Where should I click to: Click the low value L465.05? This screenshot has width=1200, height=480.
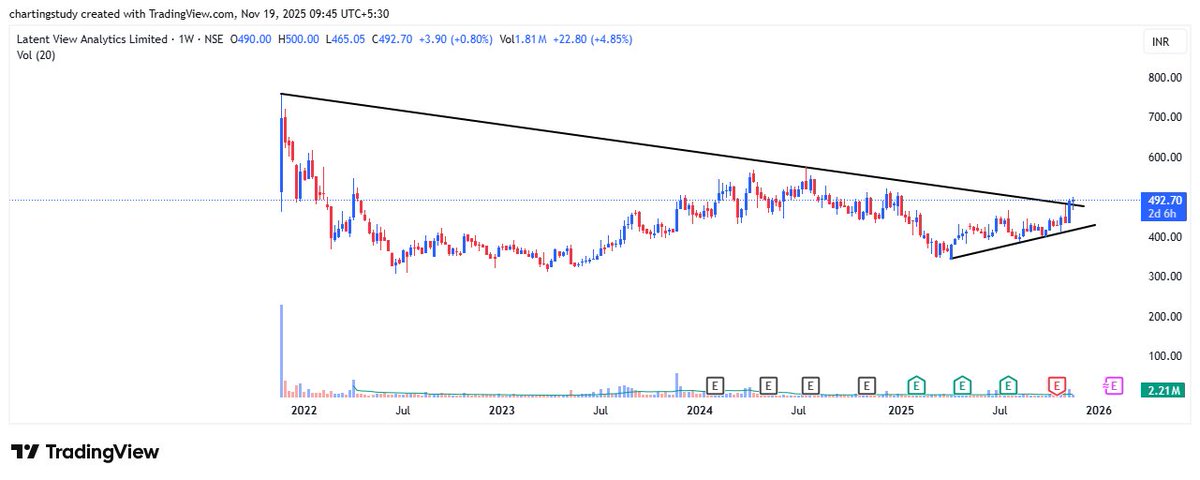tap(346, 40)
